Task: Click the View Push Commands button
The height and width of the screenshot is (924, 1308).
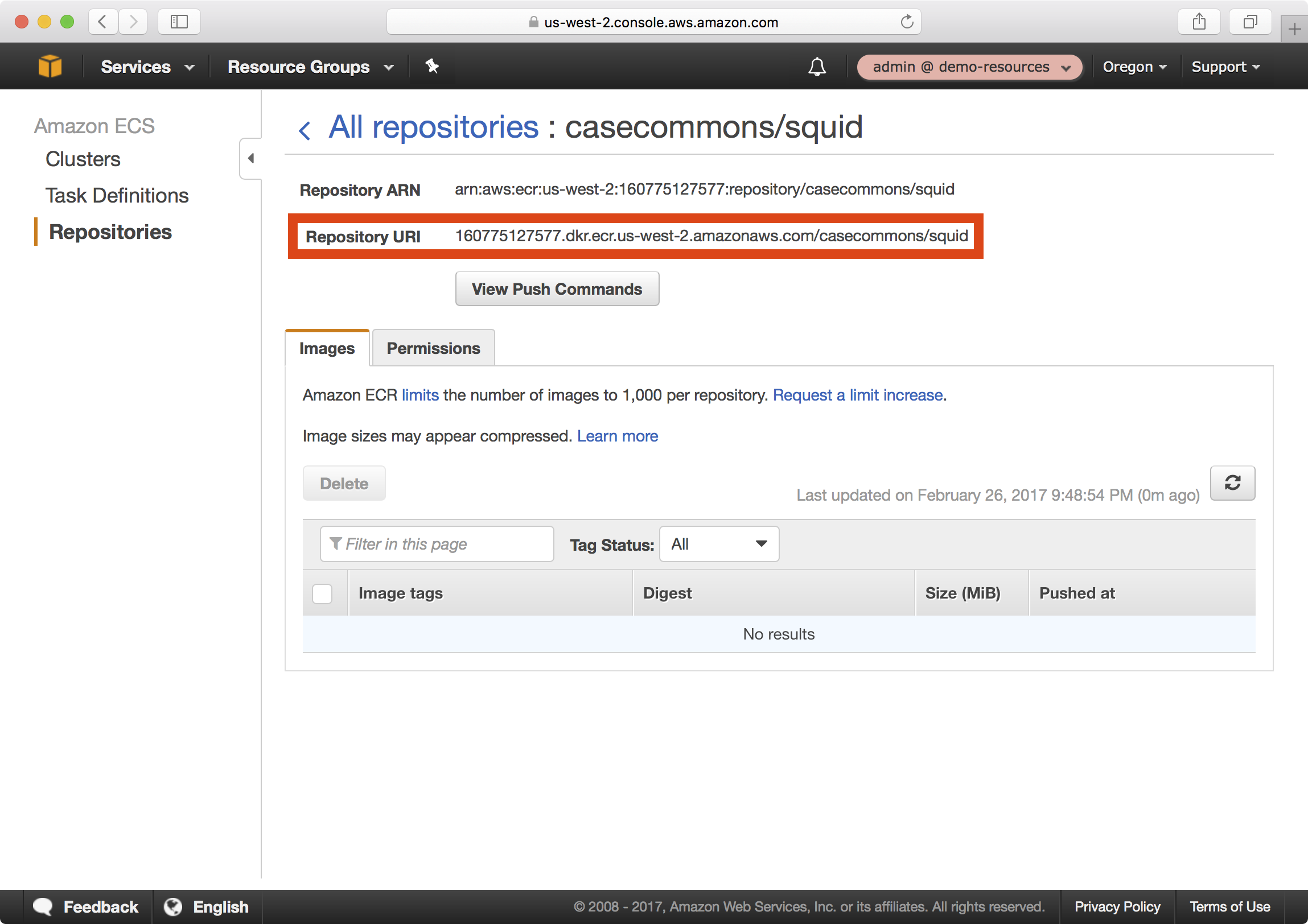Action: 557,288
